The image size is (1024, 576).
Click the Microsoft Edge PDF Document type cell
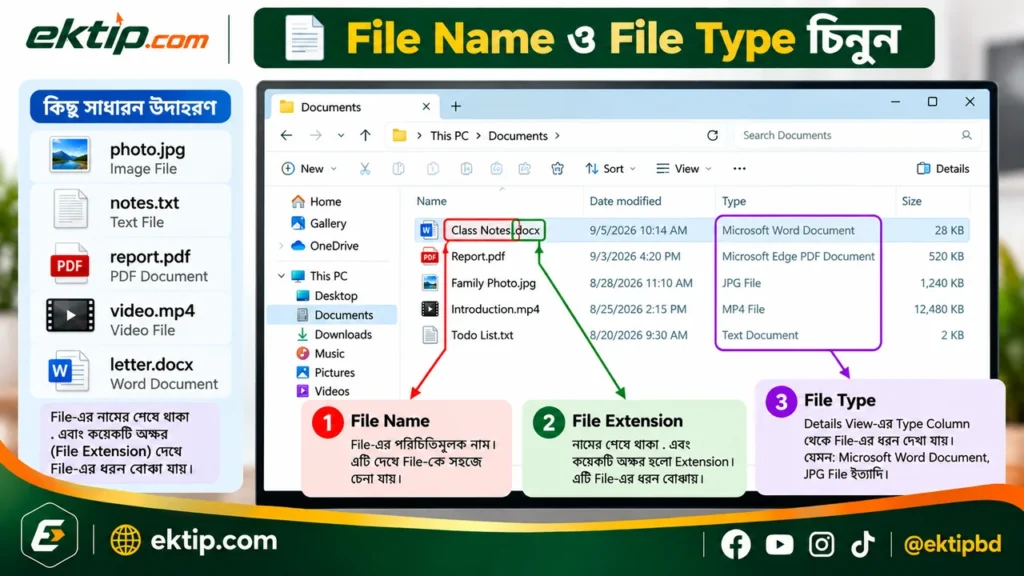tap(798, 257)
